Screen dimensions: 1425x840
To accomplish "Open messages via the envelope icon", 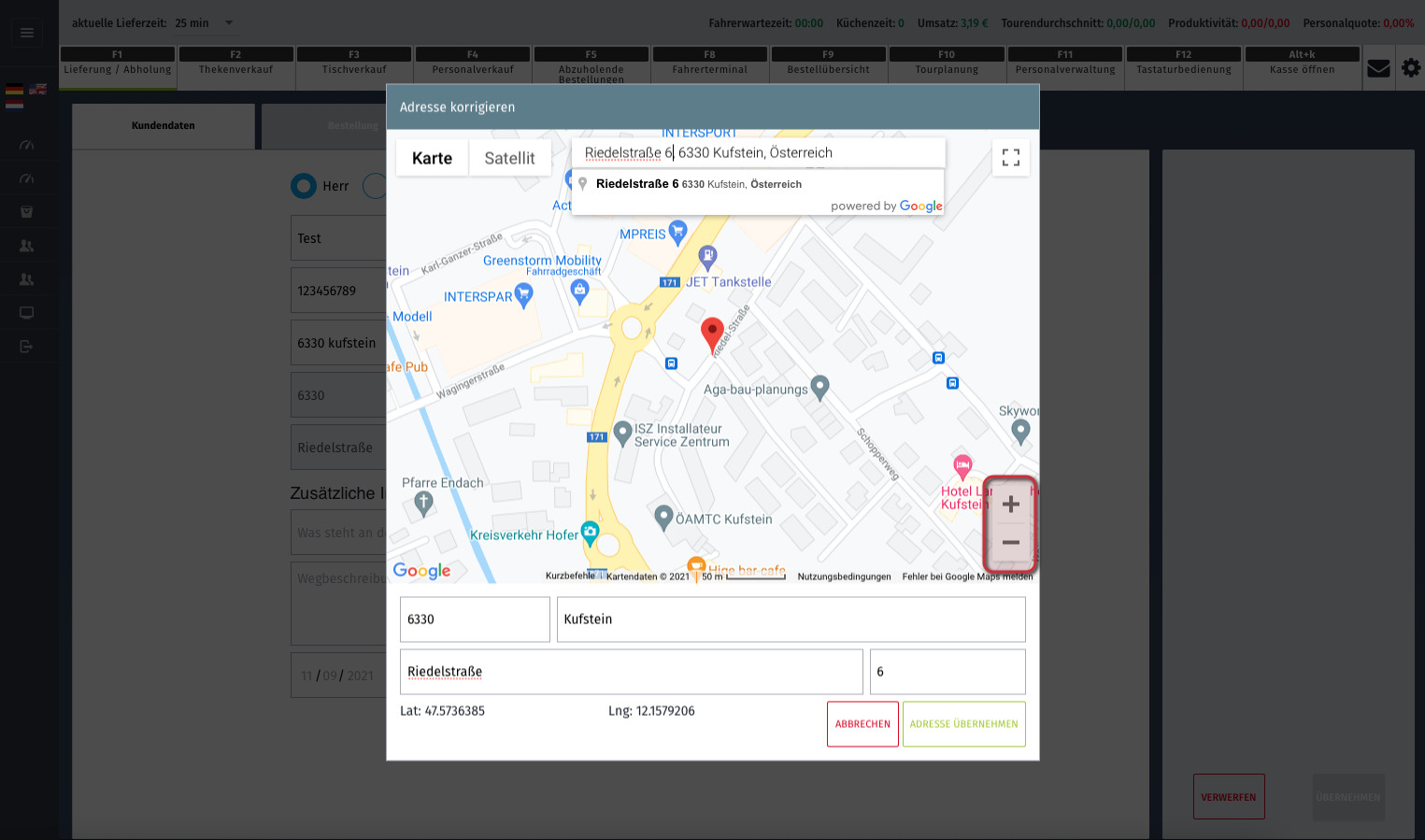I will [x=1378, y=68].
